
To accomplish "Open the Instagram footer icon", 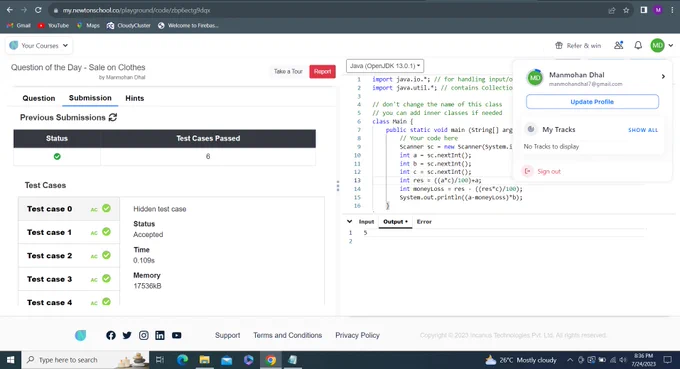I will tap(144, 335).
